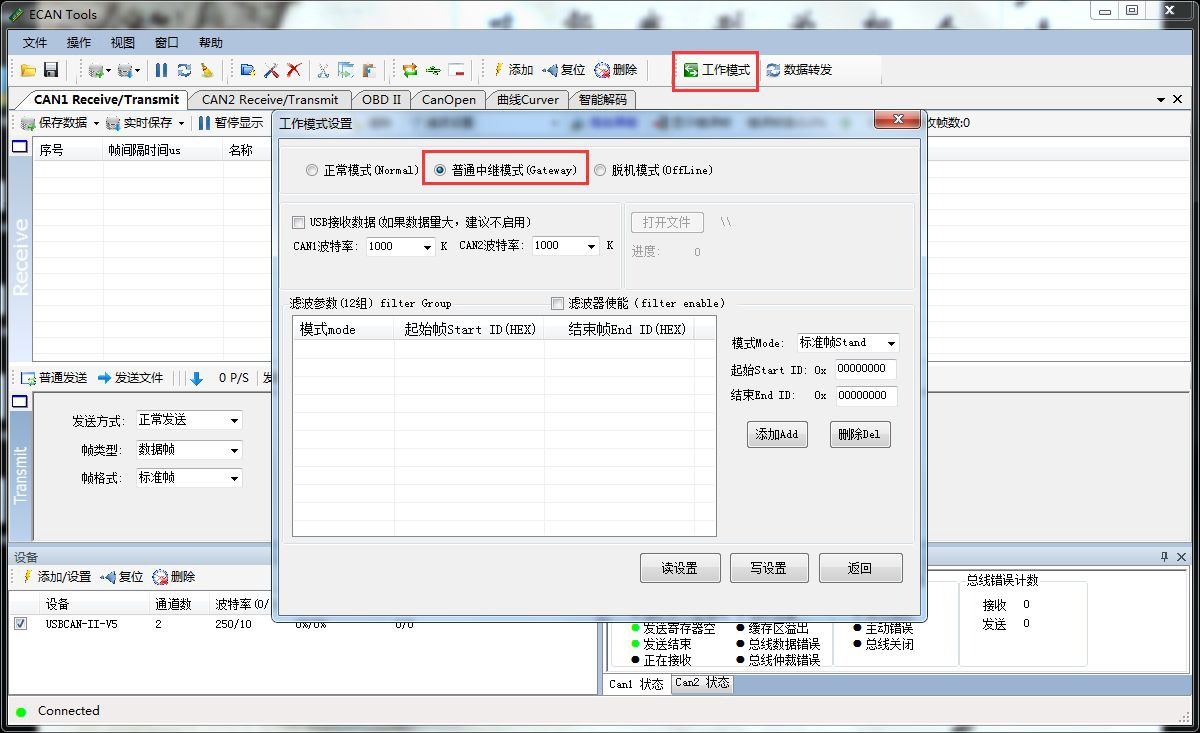Click the 数据转发 toolbar button
Viewport: 1200px width, 733px height.
[799, 70]
